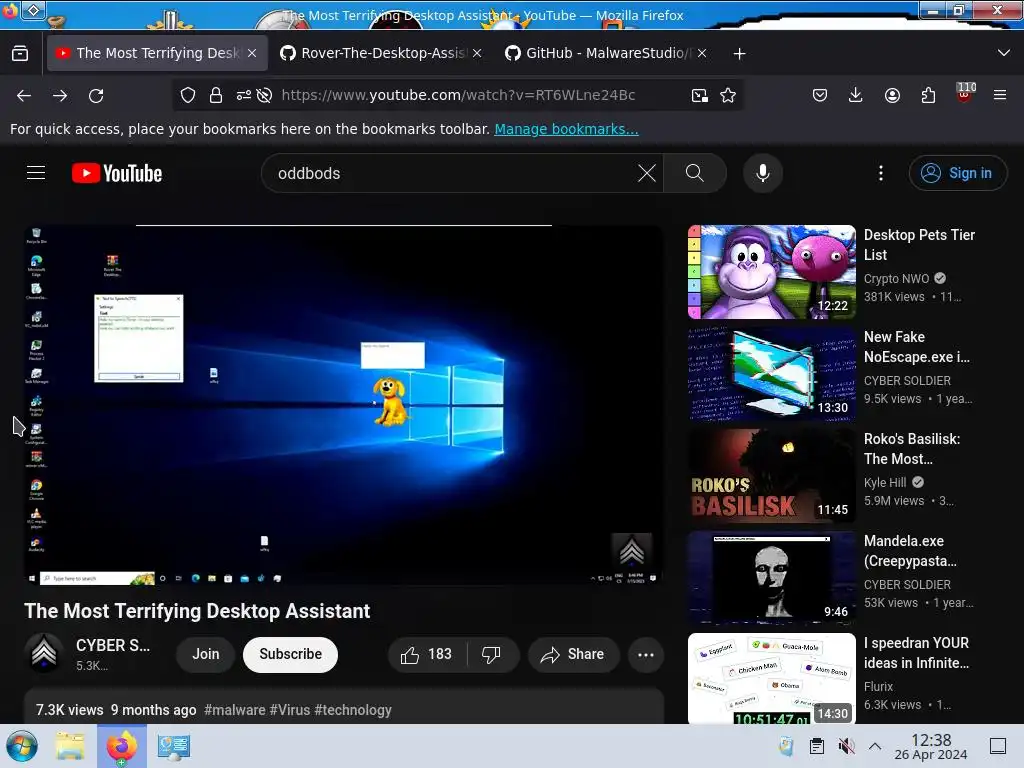Open the taskbar clock and date
Image resolution: width=1024 pixels, height=768 pixels.
[931, 746]
